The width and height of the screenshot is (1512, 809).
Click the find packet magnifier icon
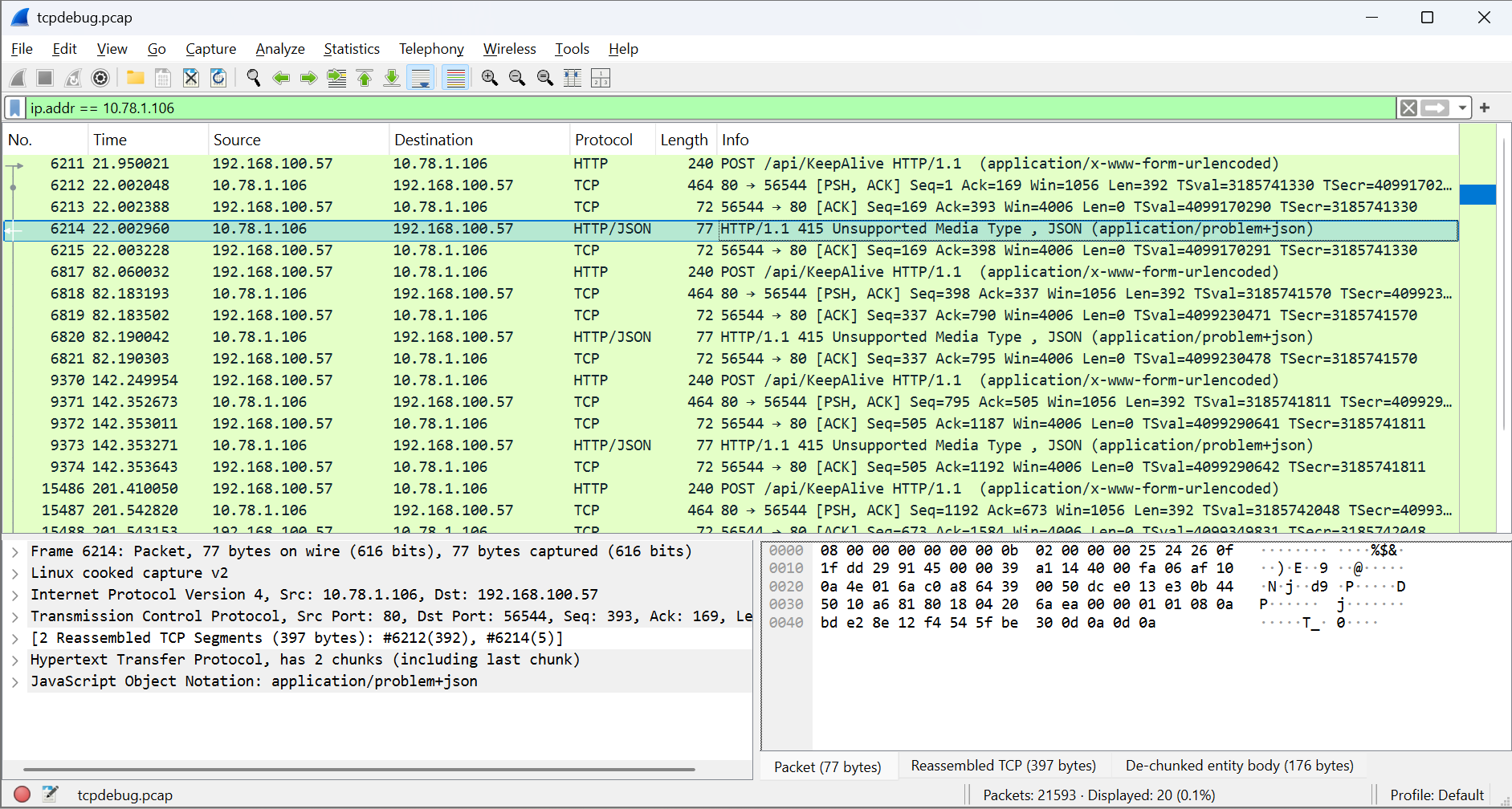(x=254, y=78)
